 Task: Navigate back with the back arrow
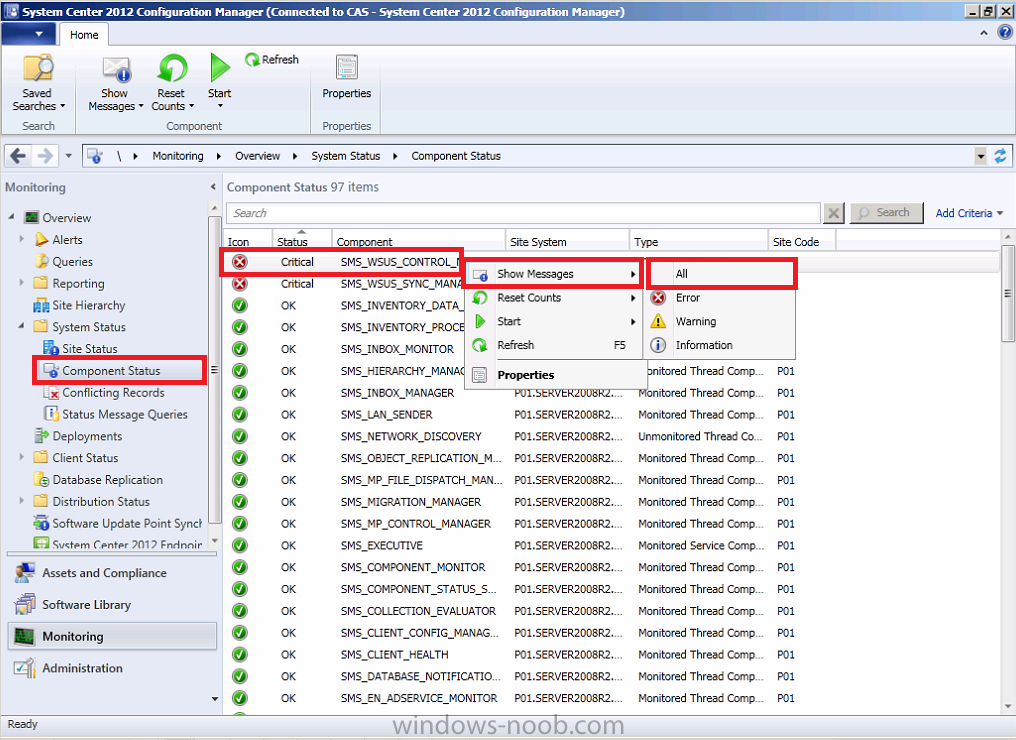pyautogui.click(x=18, y=156)
